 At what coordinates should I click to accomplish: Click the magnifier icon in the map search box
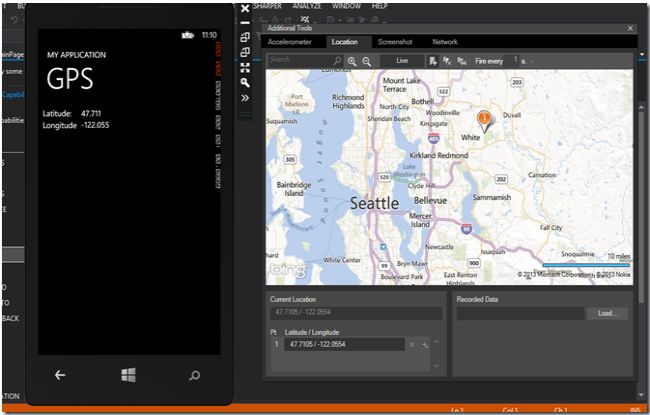tap(337, 61)
